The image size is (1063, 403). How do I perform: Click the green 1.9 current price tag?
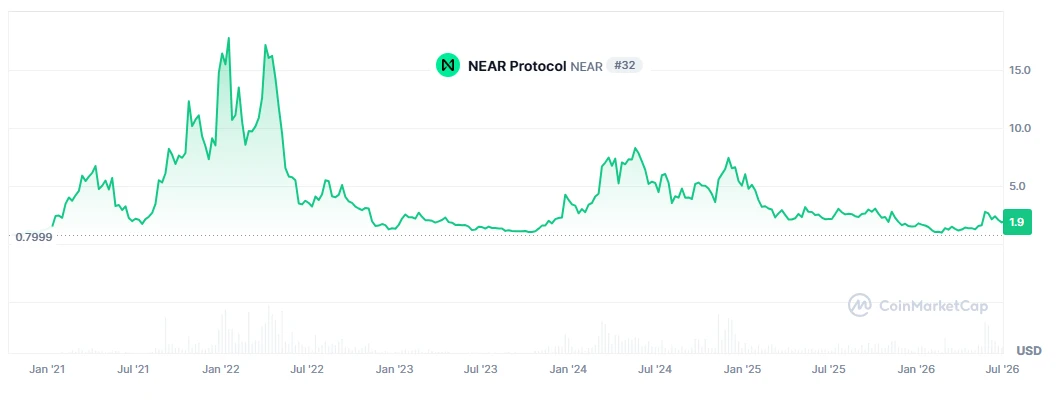[1017, 222]
